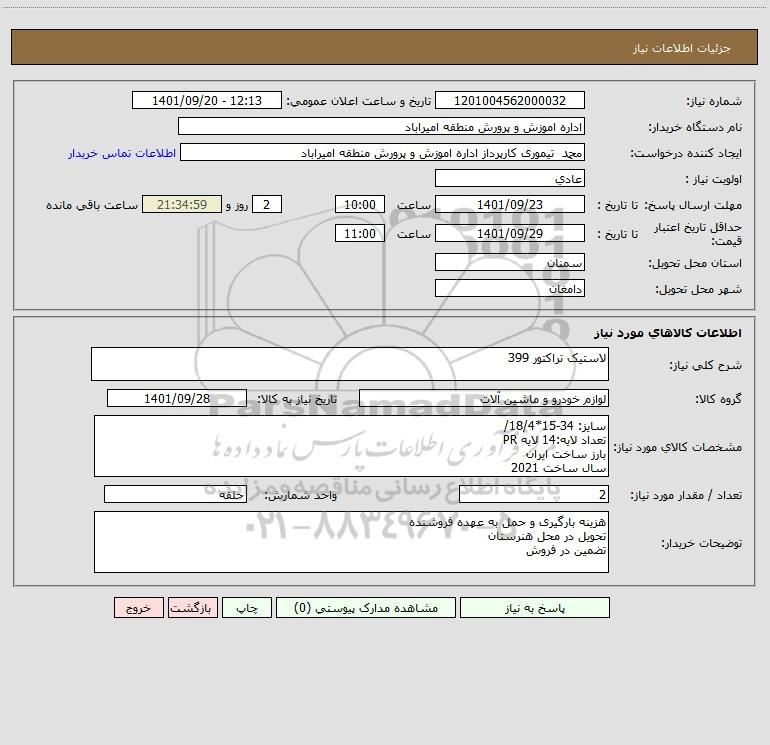
Task: Click the label نام دستگاه خریدار
Action: pos(695,127)
